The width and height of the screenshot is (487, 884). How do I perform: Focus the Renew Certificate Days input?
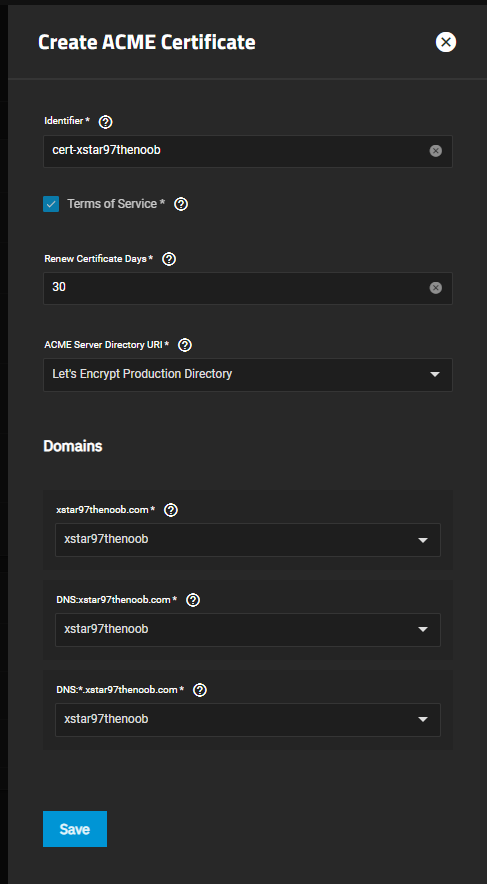pos(237,288)
